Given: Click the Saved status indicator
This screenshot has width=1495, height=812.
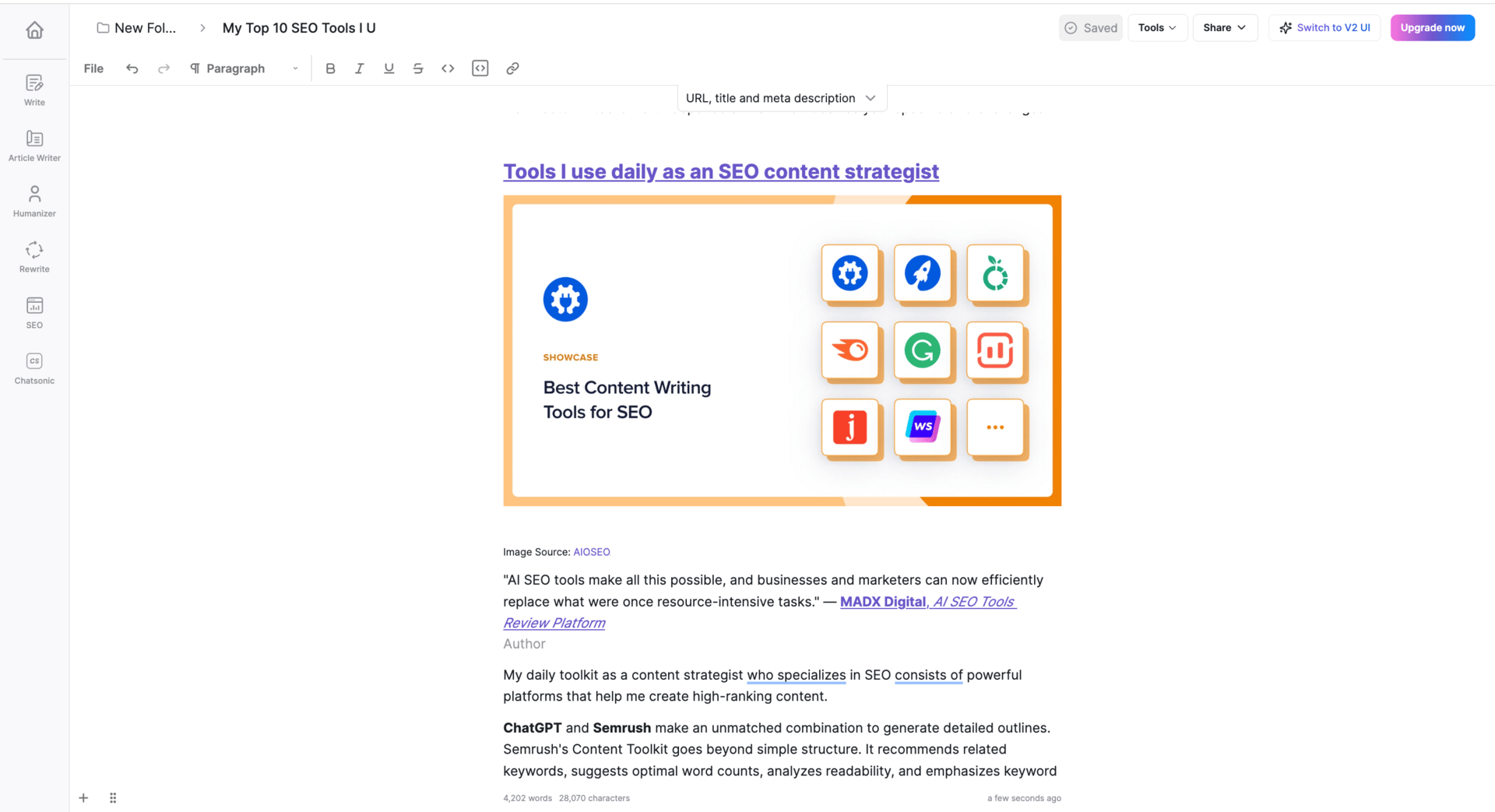Looking at the screenshot, I should coord(1091,28).
